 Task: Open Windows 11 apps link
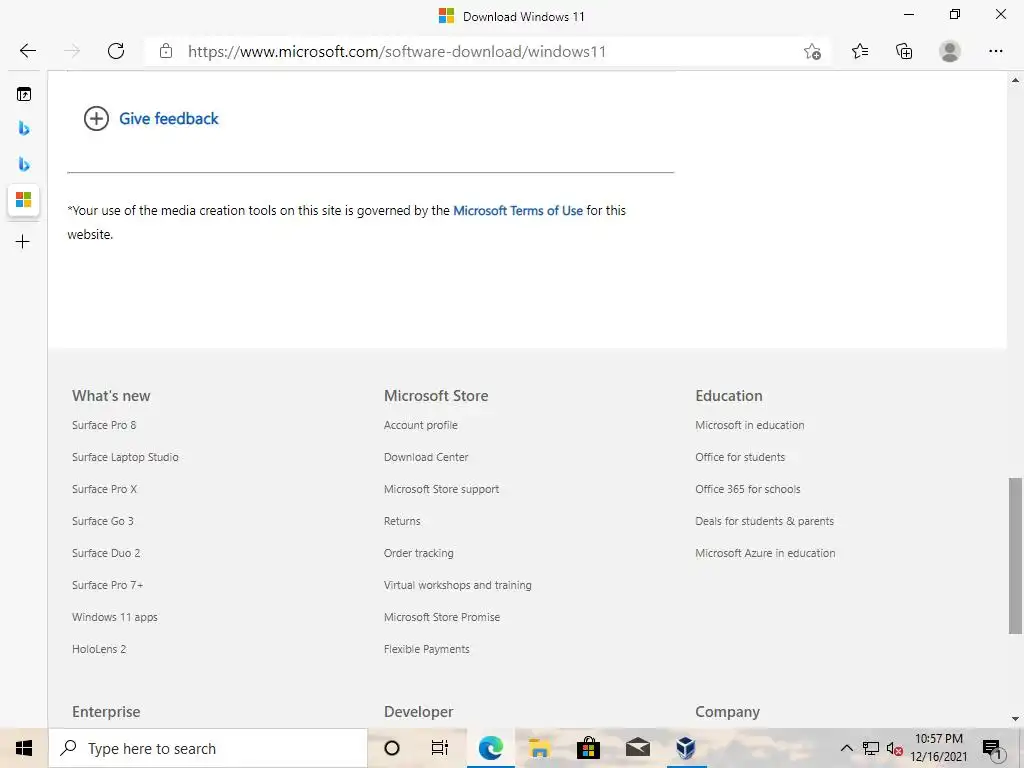click(114, 617)
